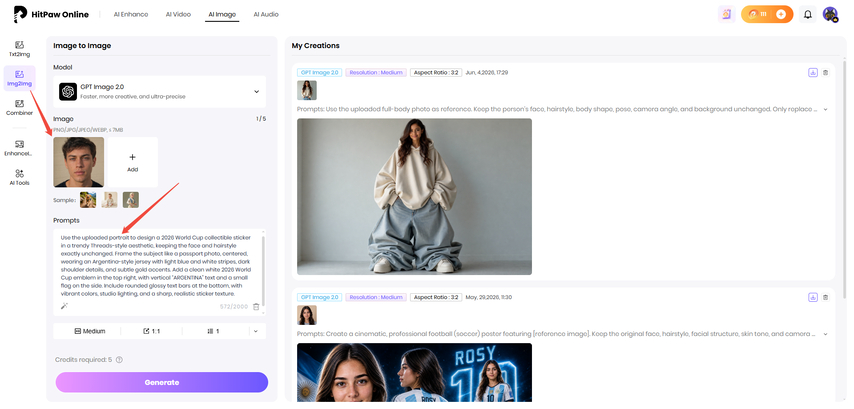Change the image count setting
The image size is (854, 409).
214,331
